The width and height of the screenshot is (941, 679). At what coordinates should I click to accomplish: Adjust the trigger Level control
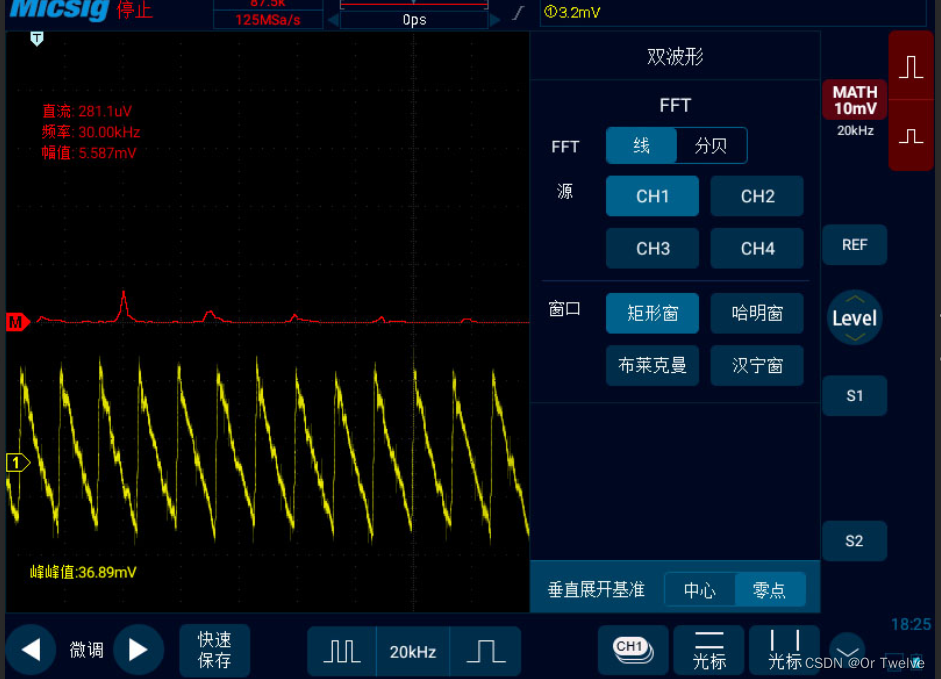[855, 318]
